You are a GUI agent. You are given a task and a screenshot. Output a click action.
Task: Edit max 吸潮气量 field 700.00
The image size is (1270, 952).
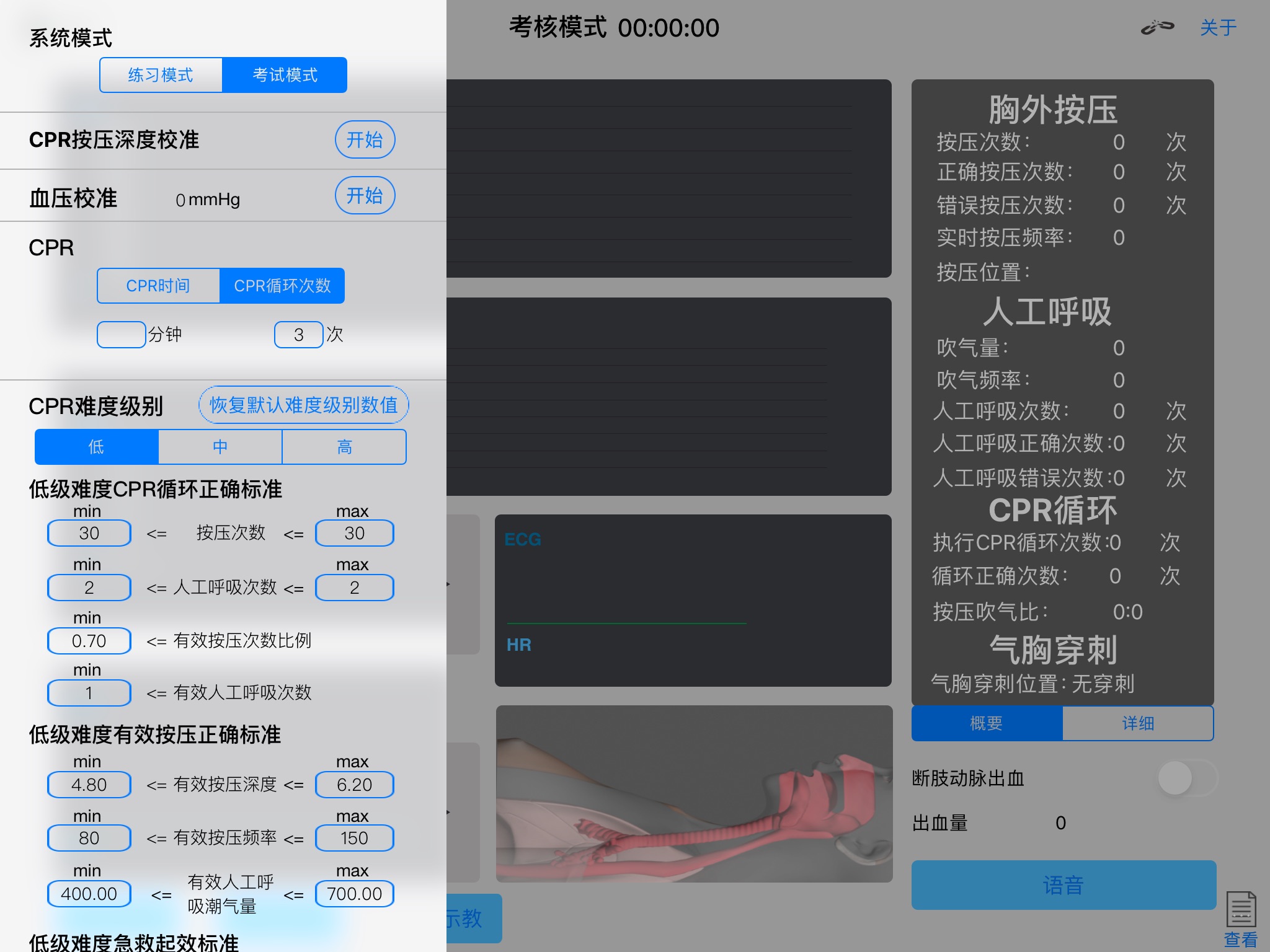pos(355,894)
